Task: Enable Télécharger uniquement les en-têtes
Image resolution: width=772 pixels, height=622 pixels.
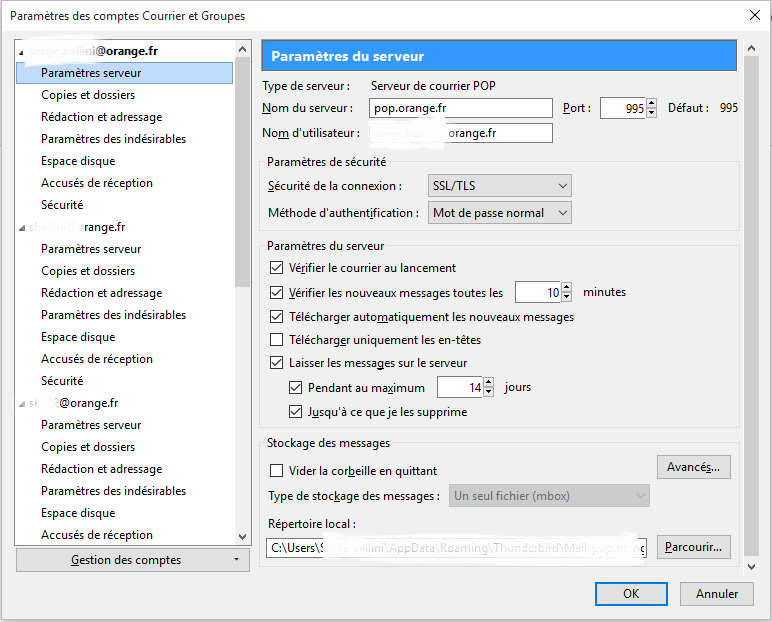Action: click(x=277, y=340)
